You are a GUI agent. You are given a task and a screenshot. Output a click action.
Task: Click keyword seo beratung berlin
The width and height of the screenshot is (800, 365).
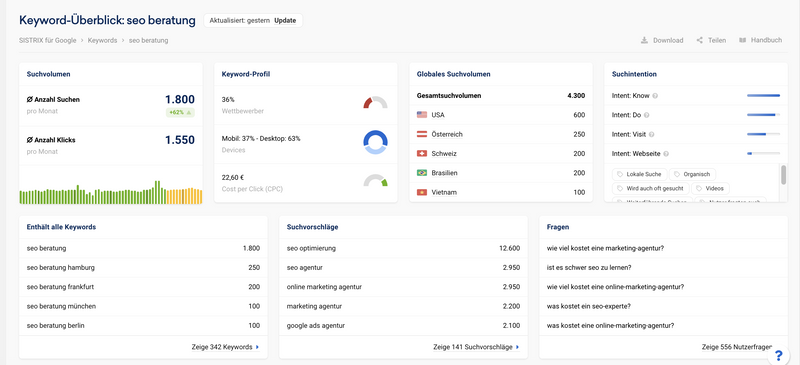(x=56, y=326)
